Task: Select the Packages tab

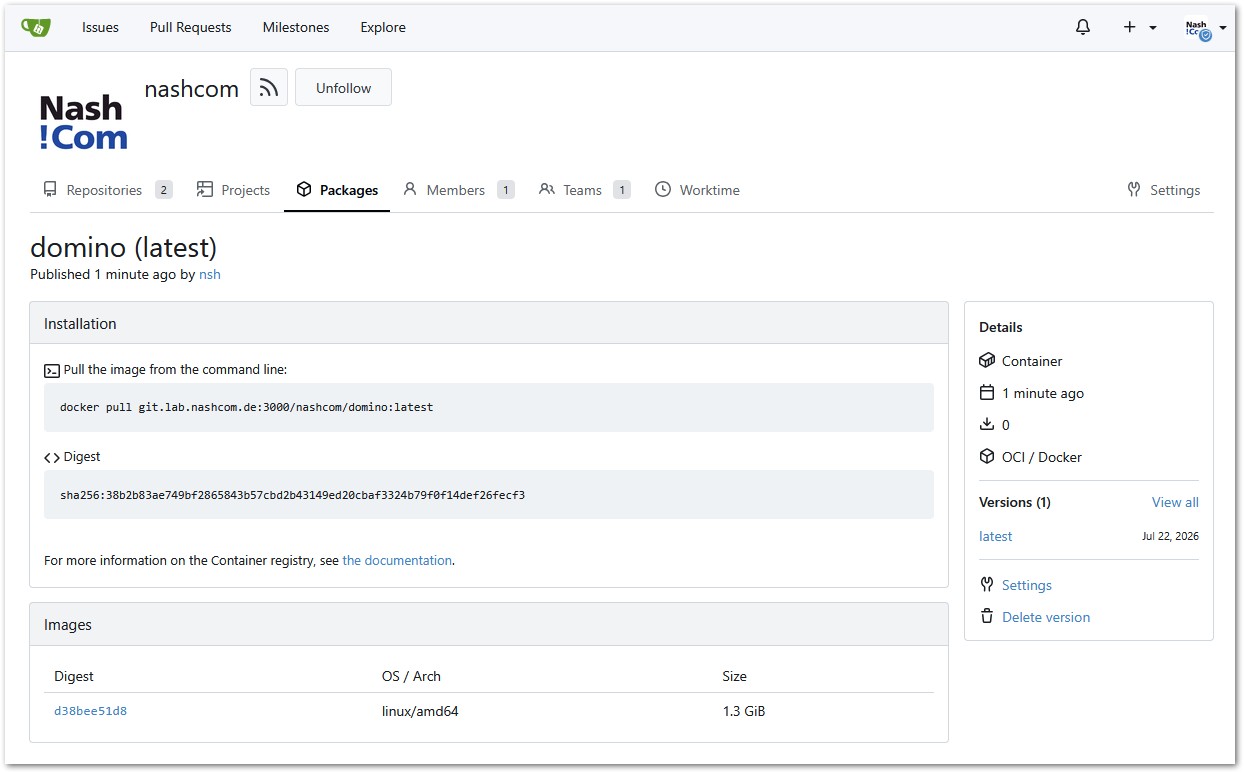Action: tap(337, 190)
